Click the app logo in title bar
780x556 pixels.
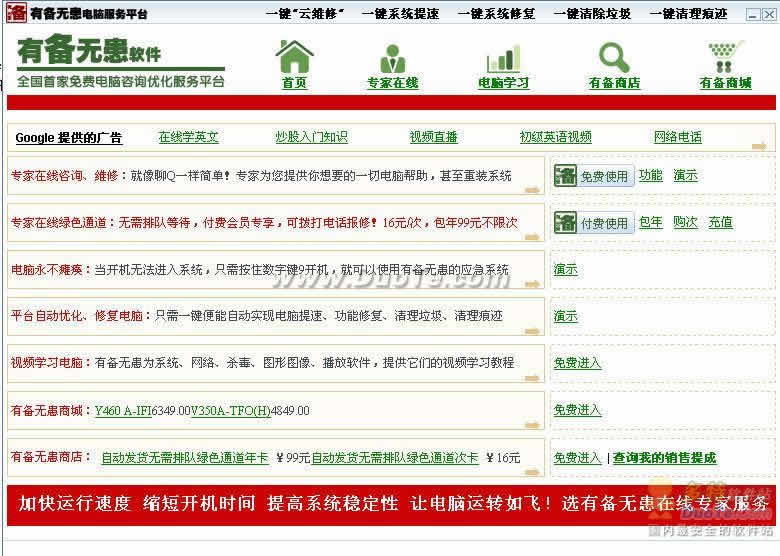pyautogui.click(x=16, y=12)
